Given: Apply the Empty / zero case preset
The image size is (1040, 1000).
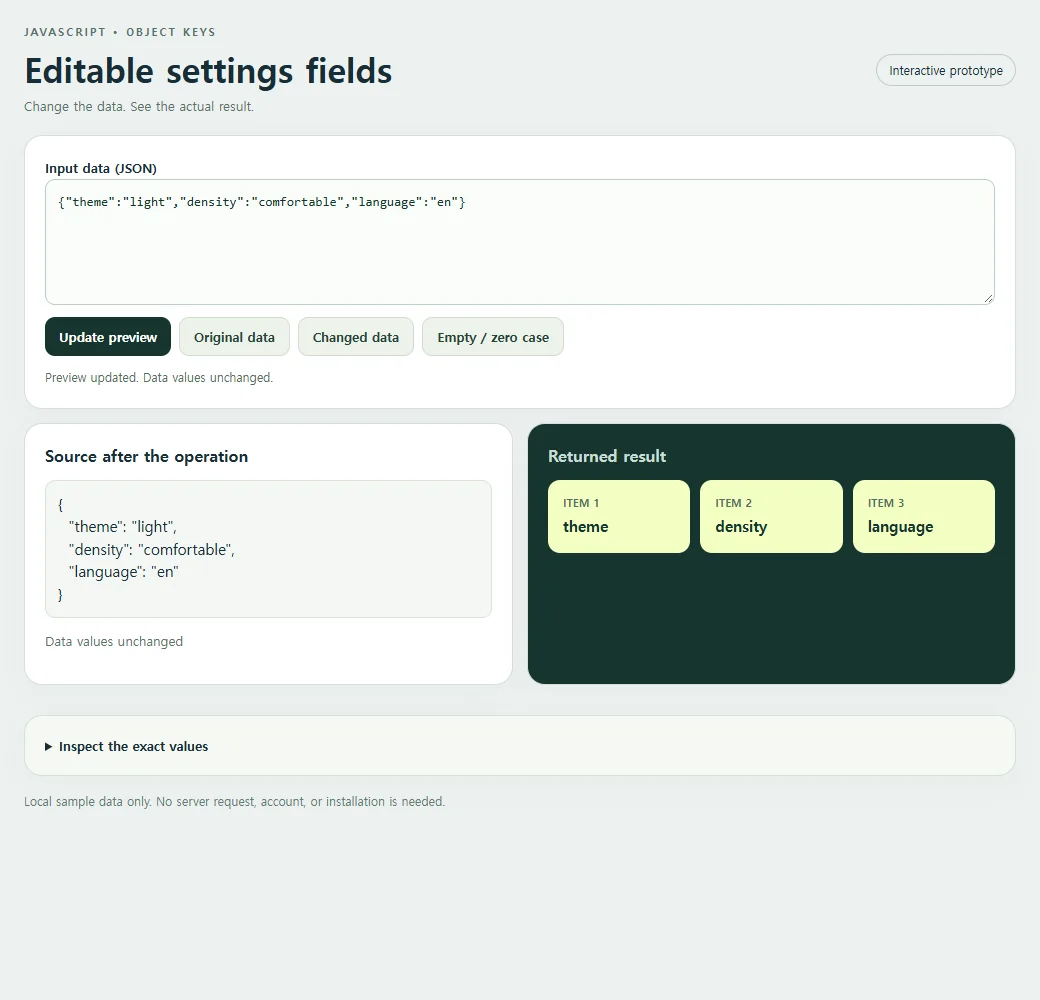Looking at the screenshot, I should click(x=493, y=337).
